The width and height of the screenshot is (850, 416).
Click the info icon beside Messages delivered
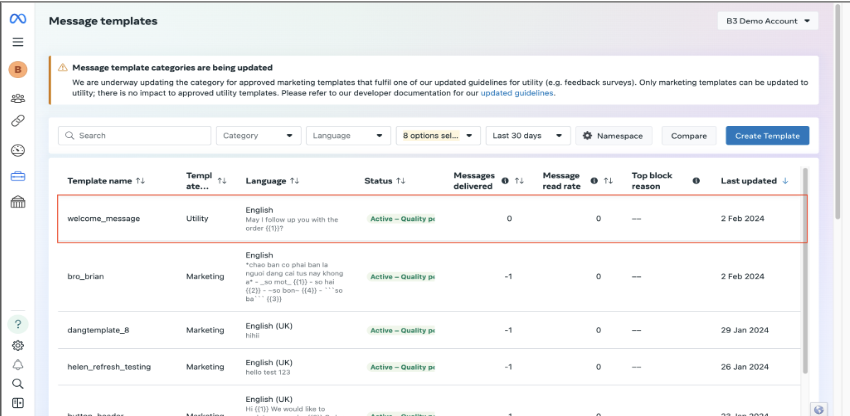tap(505, 181)
